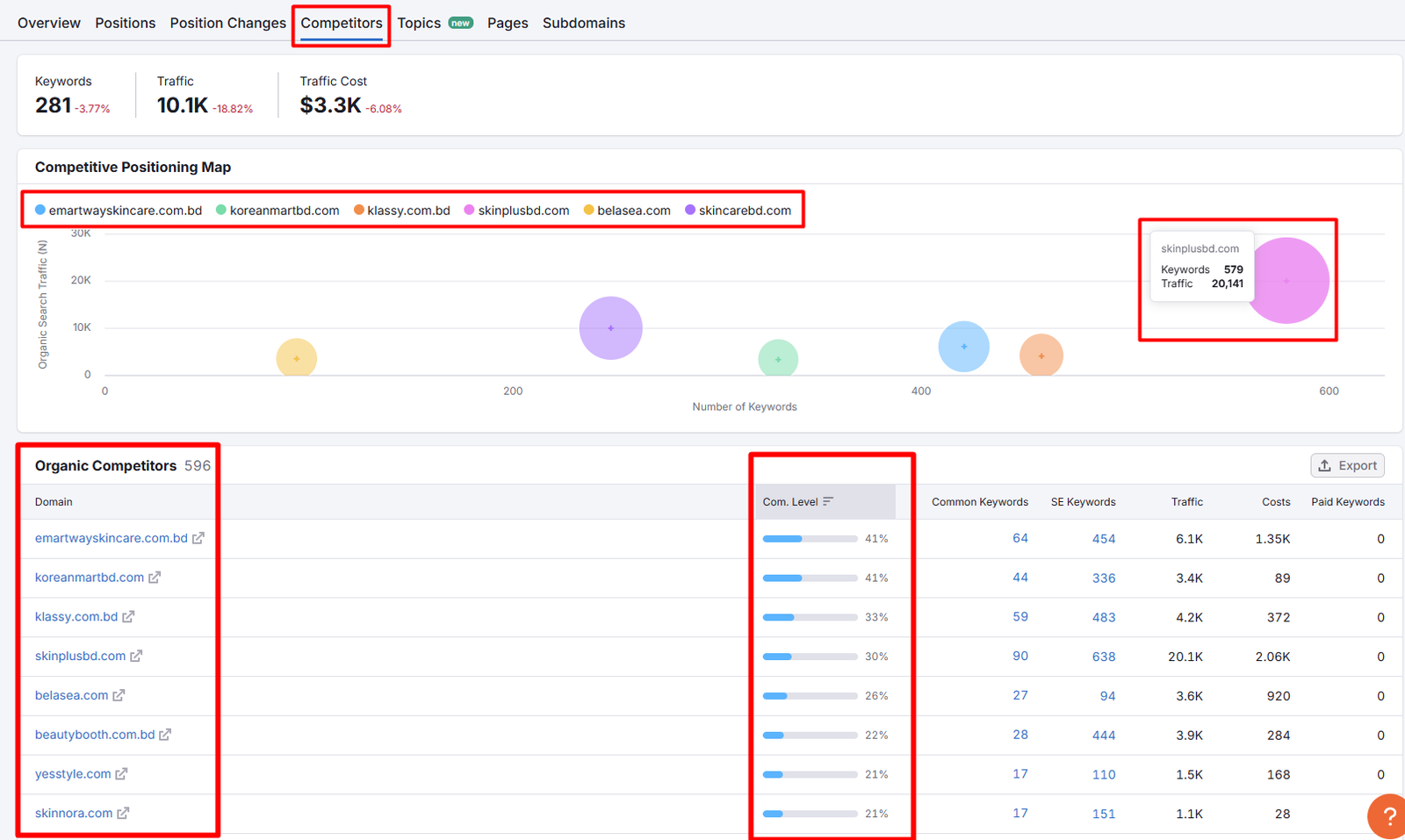The image size is (1405, 840).
Task: Toggle klassy.com.bd legend entry in map
Action: [x=402, y=211]
